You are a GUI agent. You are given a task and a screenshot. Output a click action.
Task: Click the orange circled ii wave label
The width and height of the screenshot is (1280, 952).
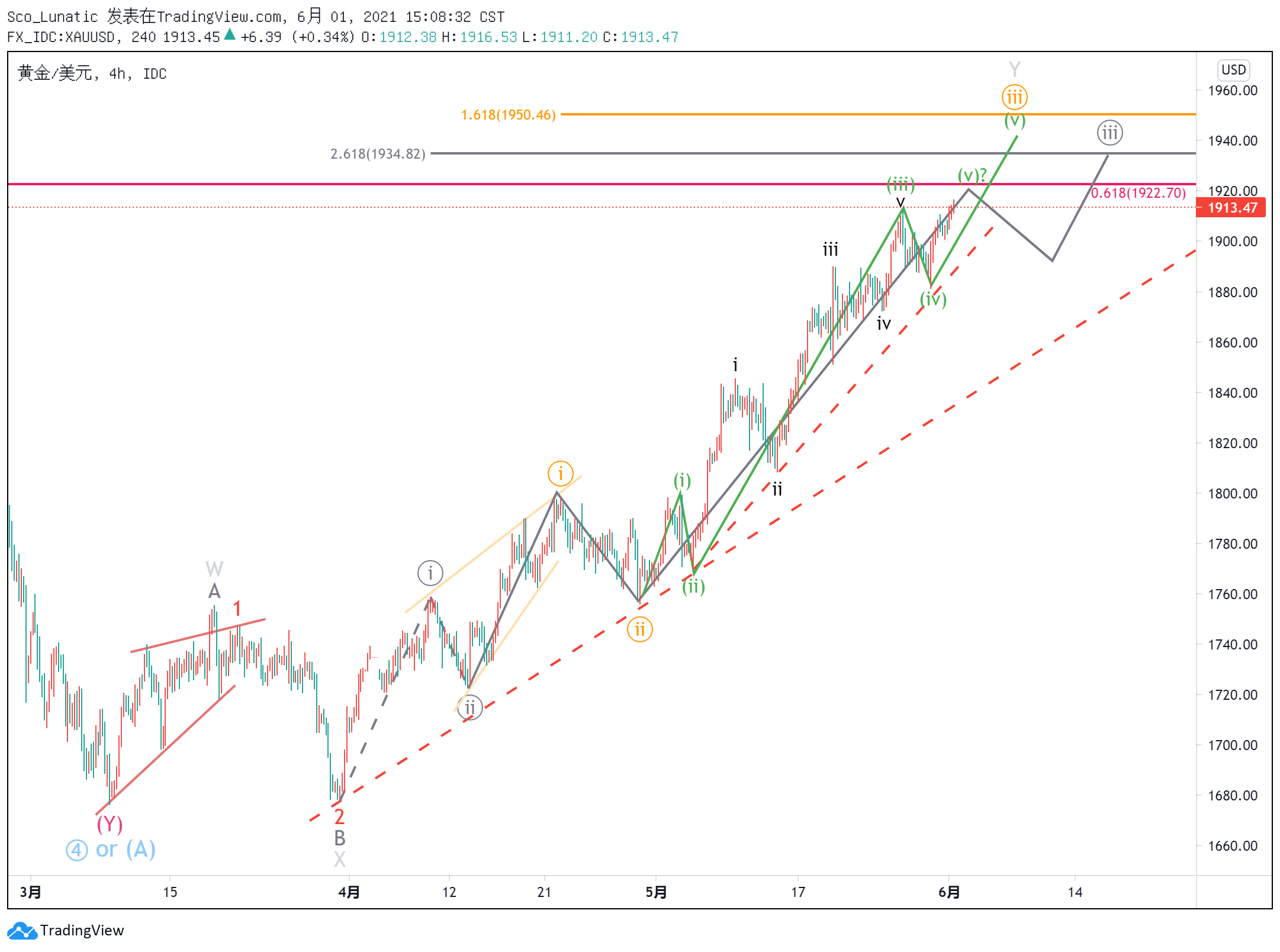click(x=640, y=629)
